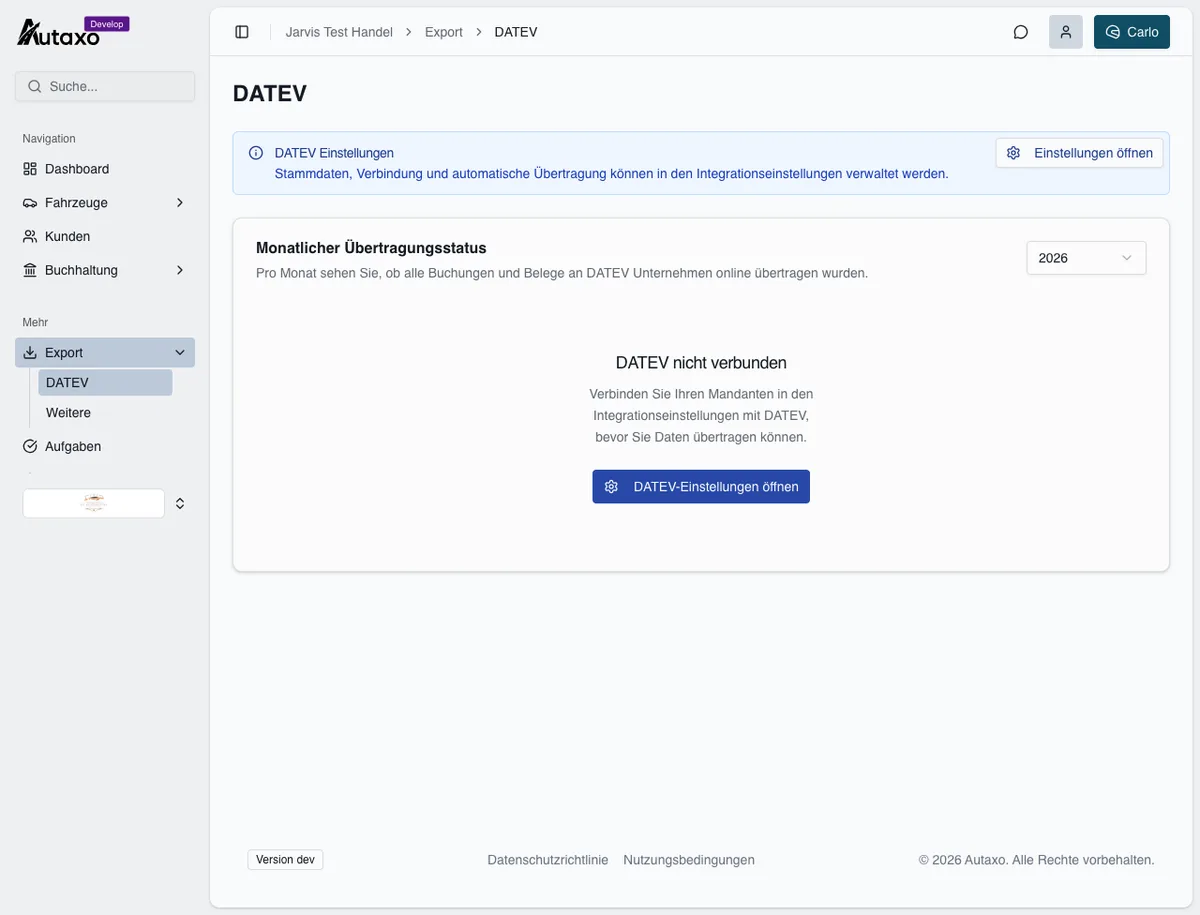Click the Dashboard grid icon
The width and height of the screenshot is (1200, 915).
(30, 169)
